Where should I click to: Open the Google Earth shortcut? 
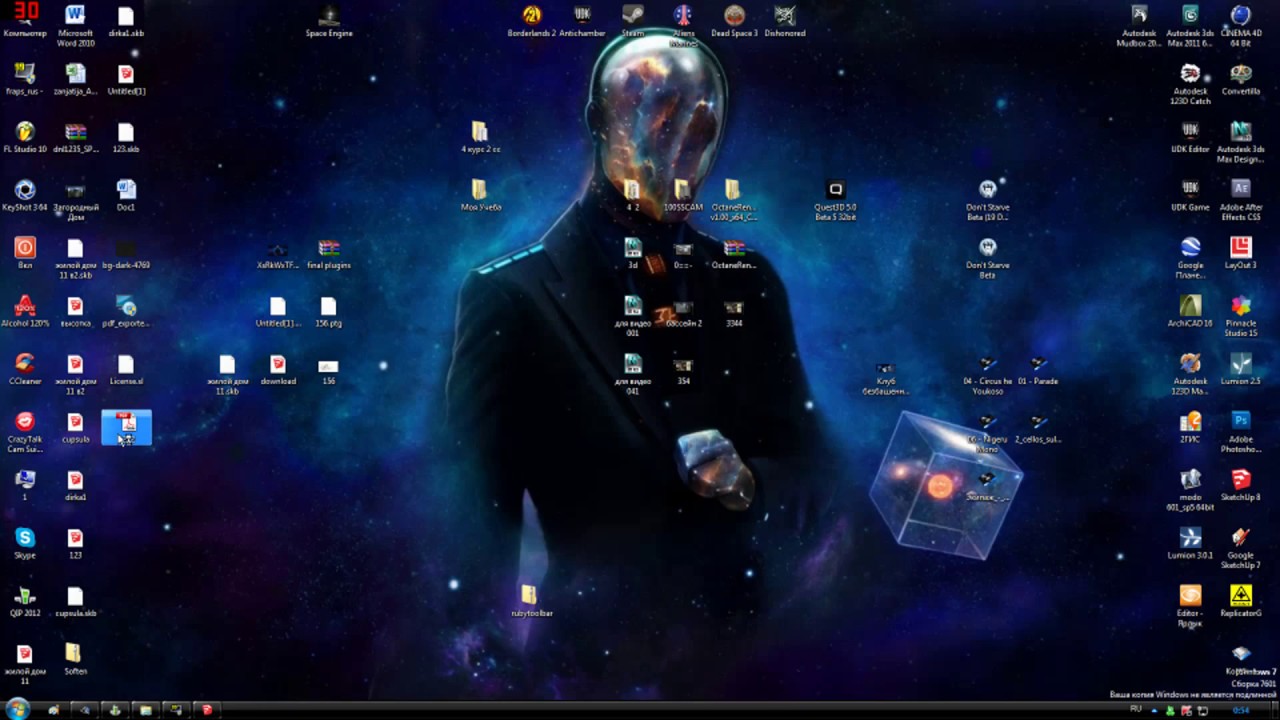[x=1190, y=257]
